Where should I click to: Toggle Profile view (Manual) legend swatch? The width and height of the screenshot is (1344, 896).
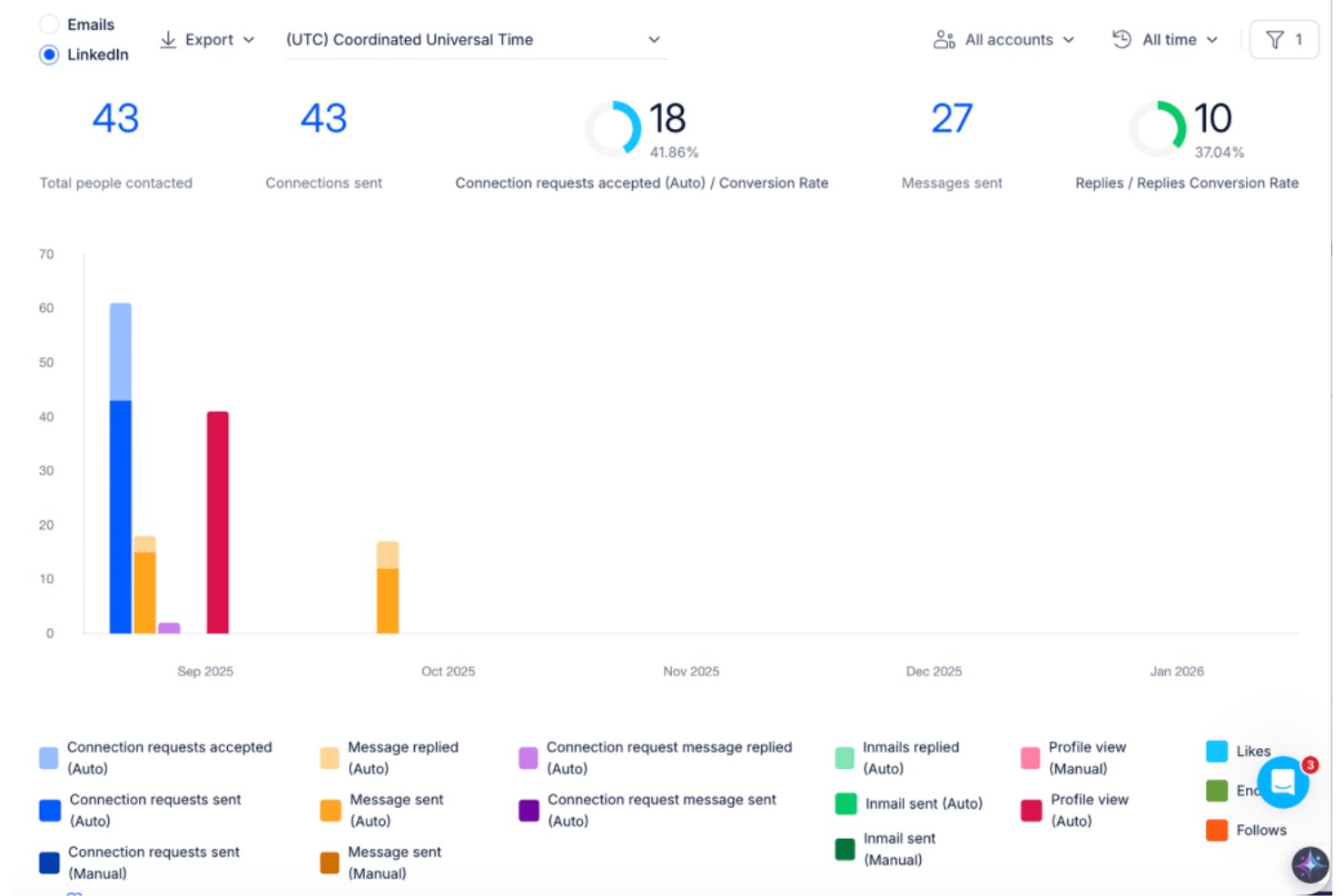coord(1030,758)
